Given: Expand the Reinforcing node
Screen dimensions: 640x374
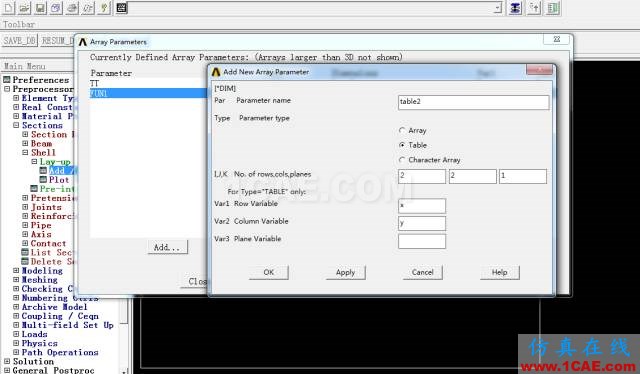Looking at the screenshot, I should pos(25,216).
